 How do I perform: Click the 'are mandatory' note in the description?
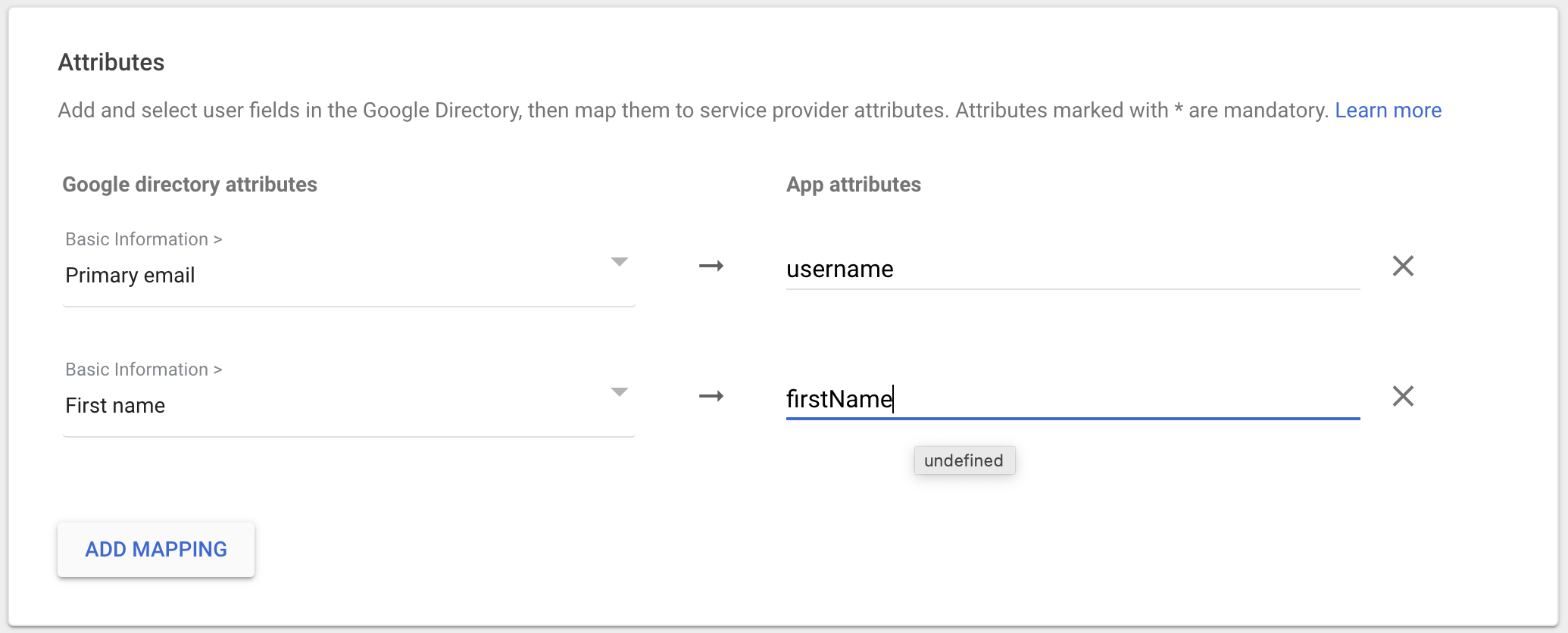[x=1257, y=111]
